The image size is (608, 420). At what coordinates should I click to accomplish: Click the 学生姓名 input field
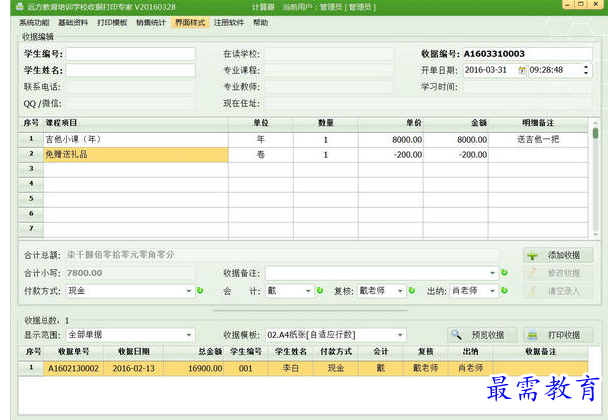click(130, 70)
